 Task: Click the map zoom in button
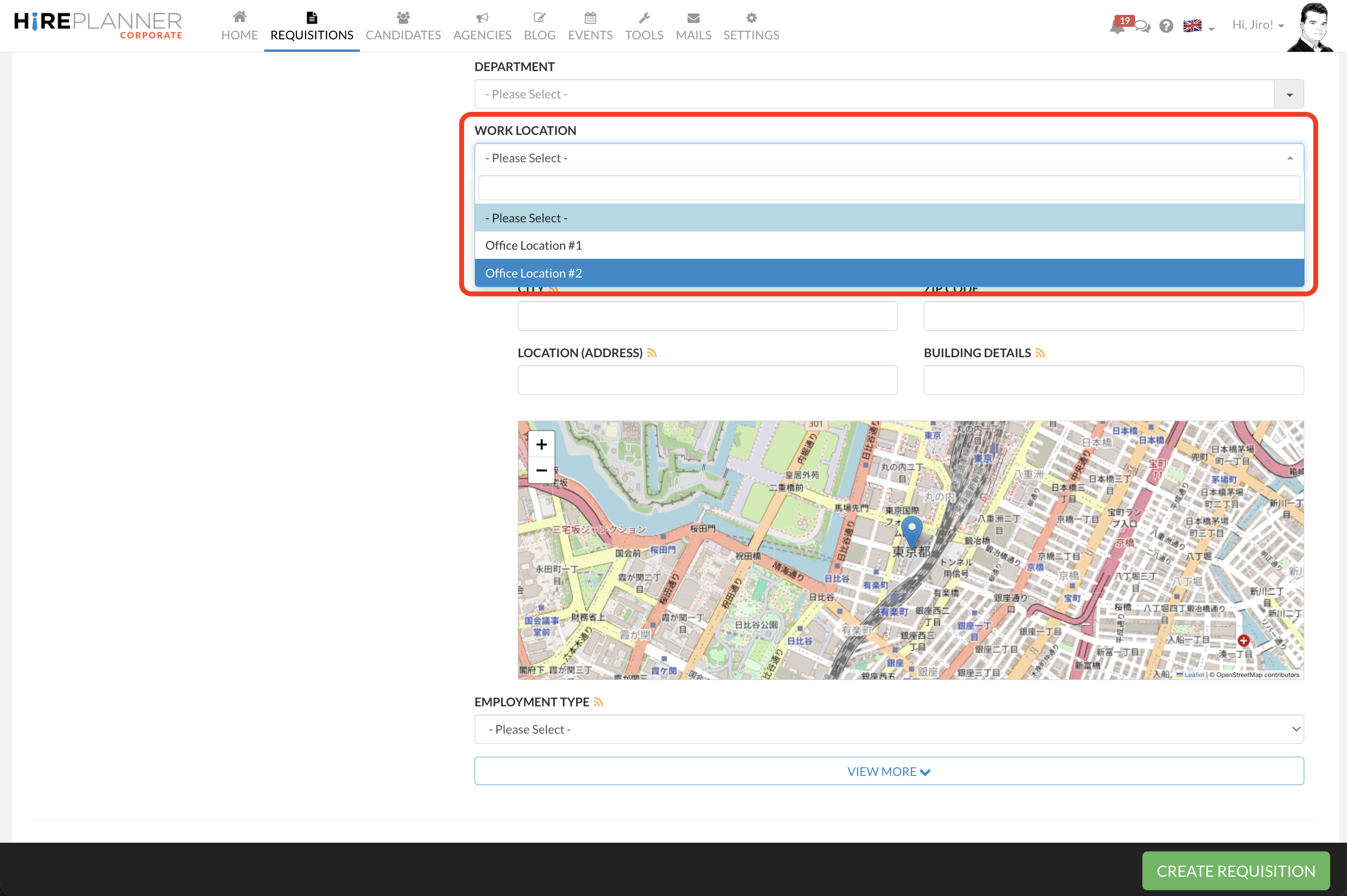541,444
